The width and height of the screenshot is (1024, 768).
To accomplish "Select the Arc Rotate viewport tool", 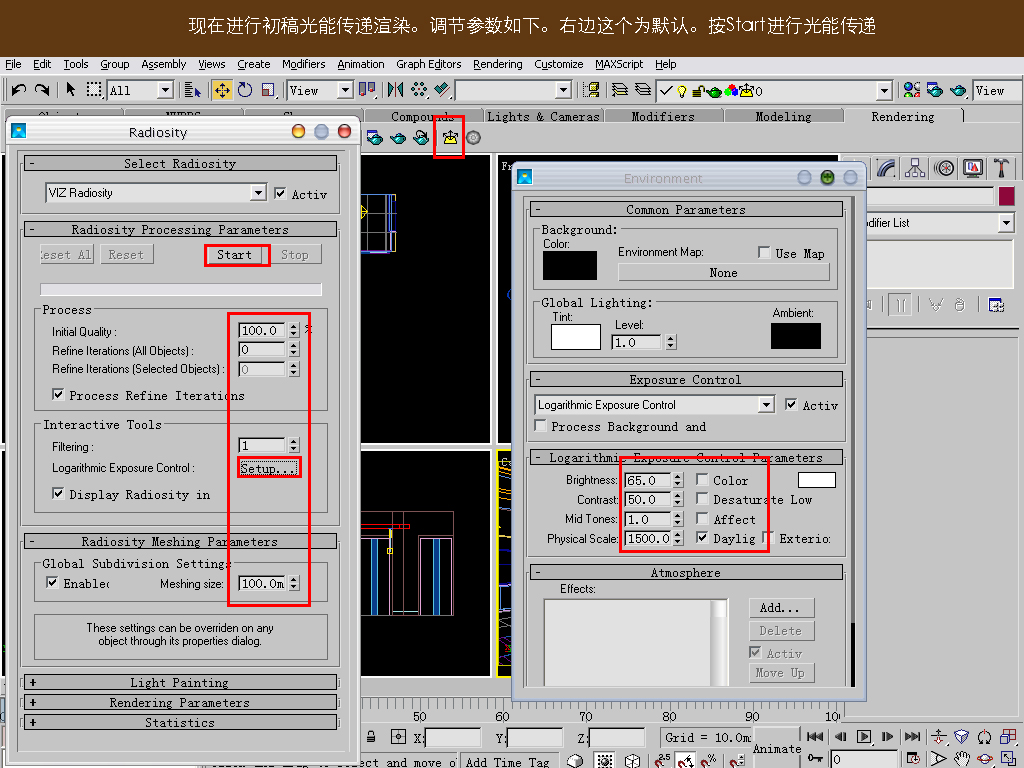I will coord(985,758).
